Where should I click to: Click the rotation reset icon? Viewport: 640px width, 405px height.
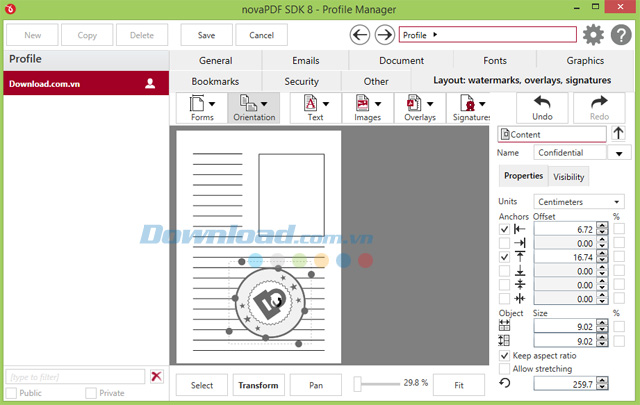point(505,383)
